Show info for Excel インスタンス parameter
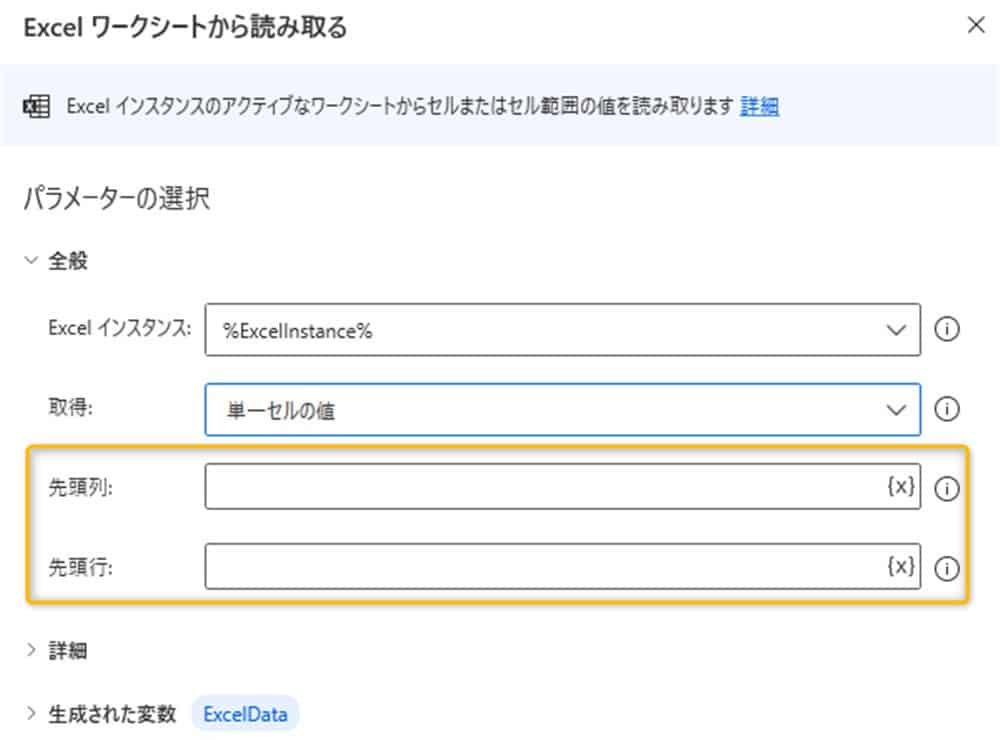Screen dimensions: 1000x740 coord(946,330)
